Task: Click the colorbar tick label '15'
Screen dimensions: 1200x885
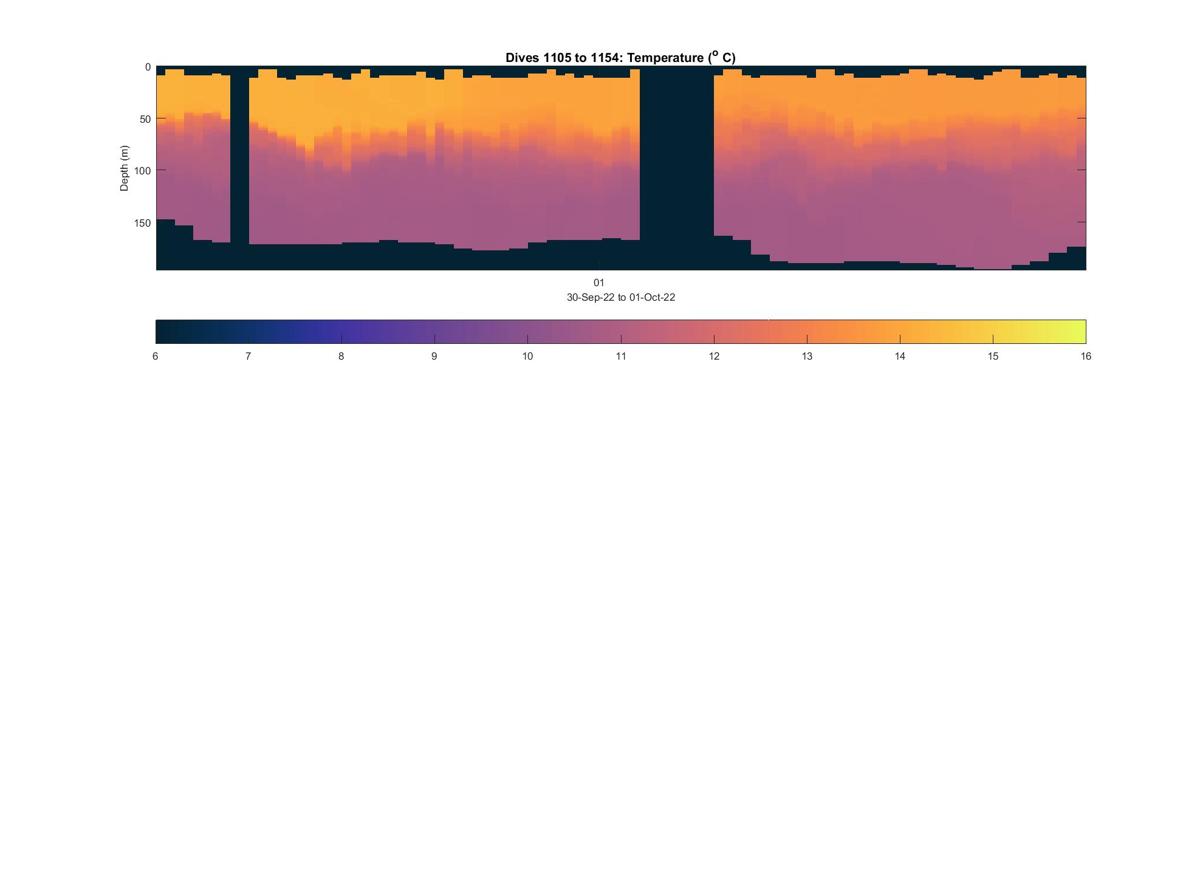Action: [x=993, y=356]
